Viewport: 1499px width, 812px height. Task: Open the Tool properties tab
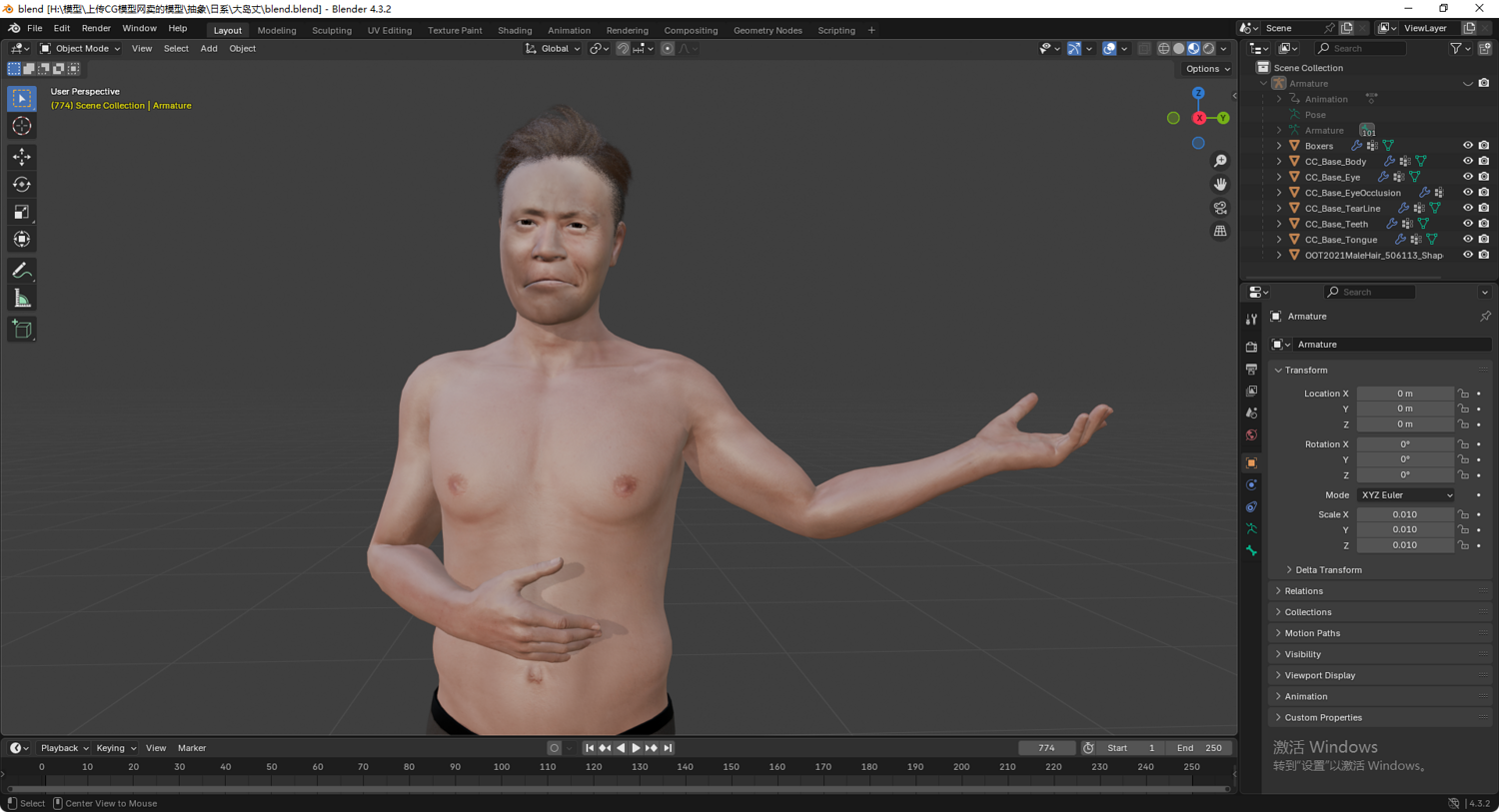point(1251,320)
